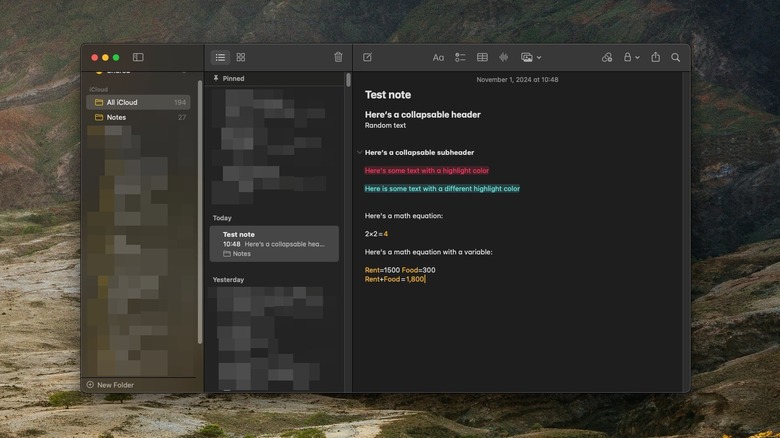780x438 pixels.
Task: Share the note
Action: point(656,57)
